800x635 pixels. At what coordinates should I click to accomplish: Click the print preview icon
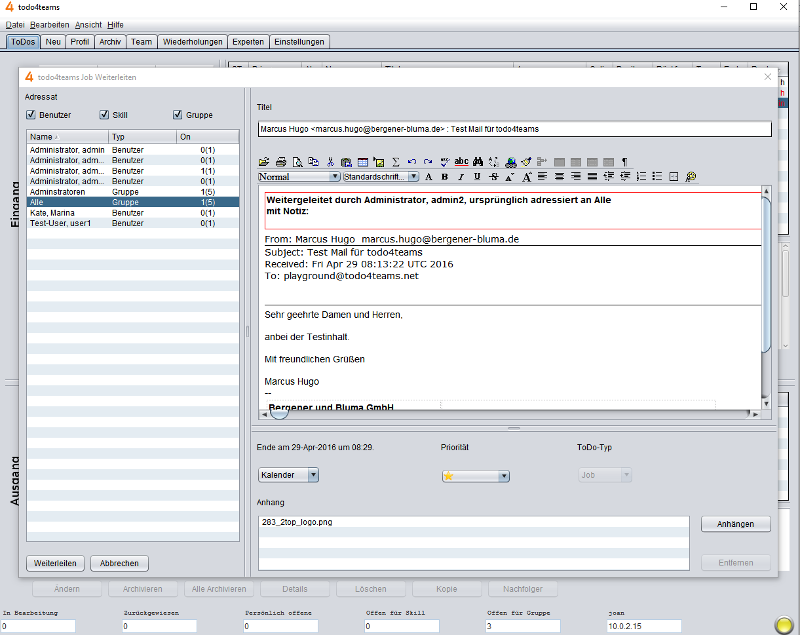click(297, 162)
